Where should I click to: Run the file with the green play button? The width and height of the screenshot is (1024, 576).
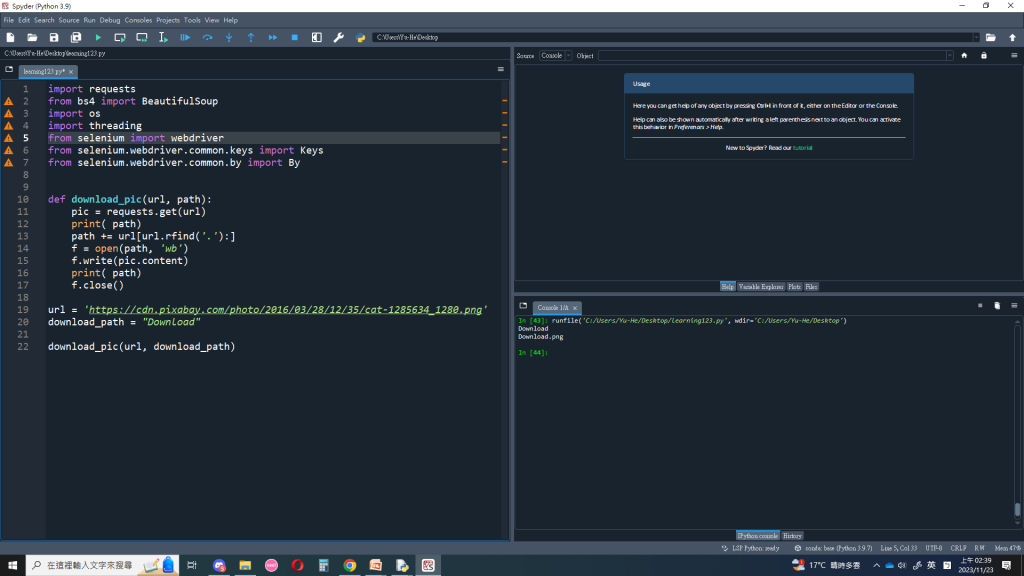(x=98, y=37)
